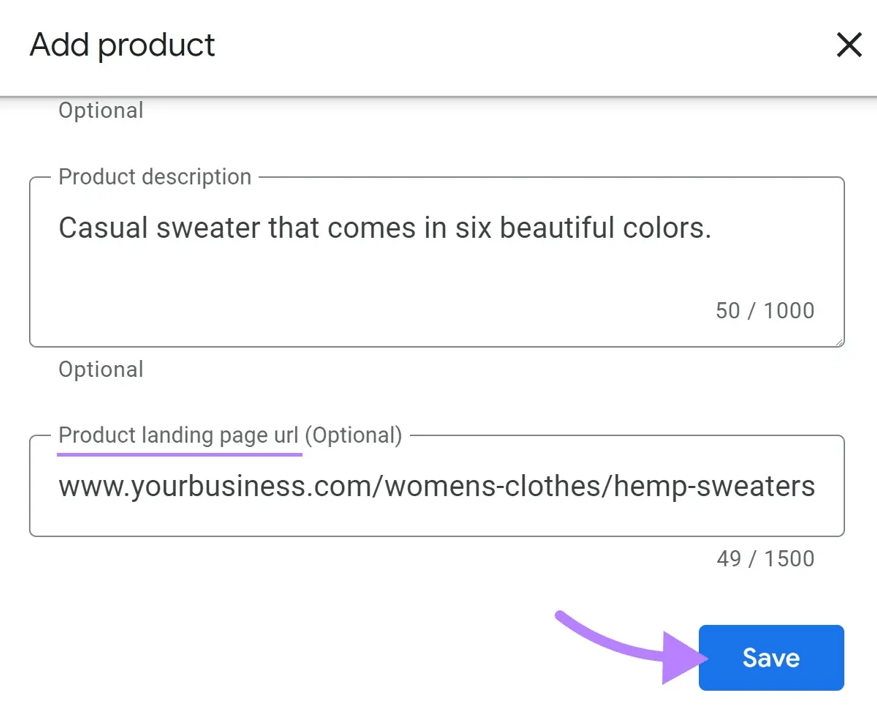
Task: Click the purple arrow pointing to Save
Action: click(629, 646)
